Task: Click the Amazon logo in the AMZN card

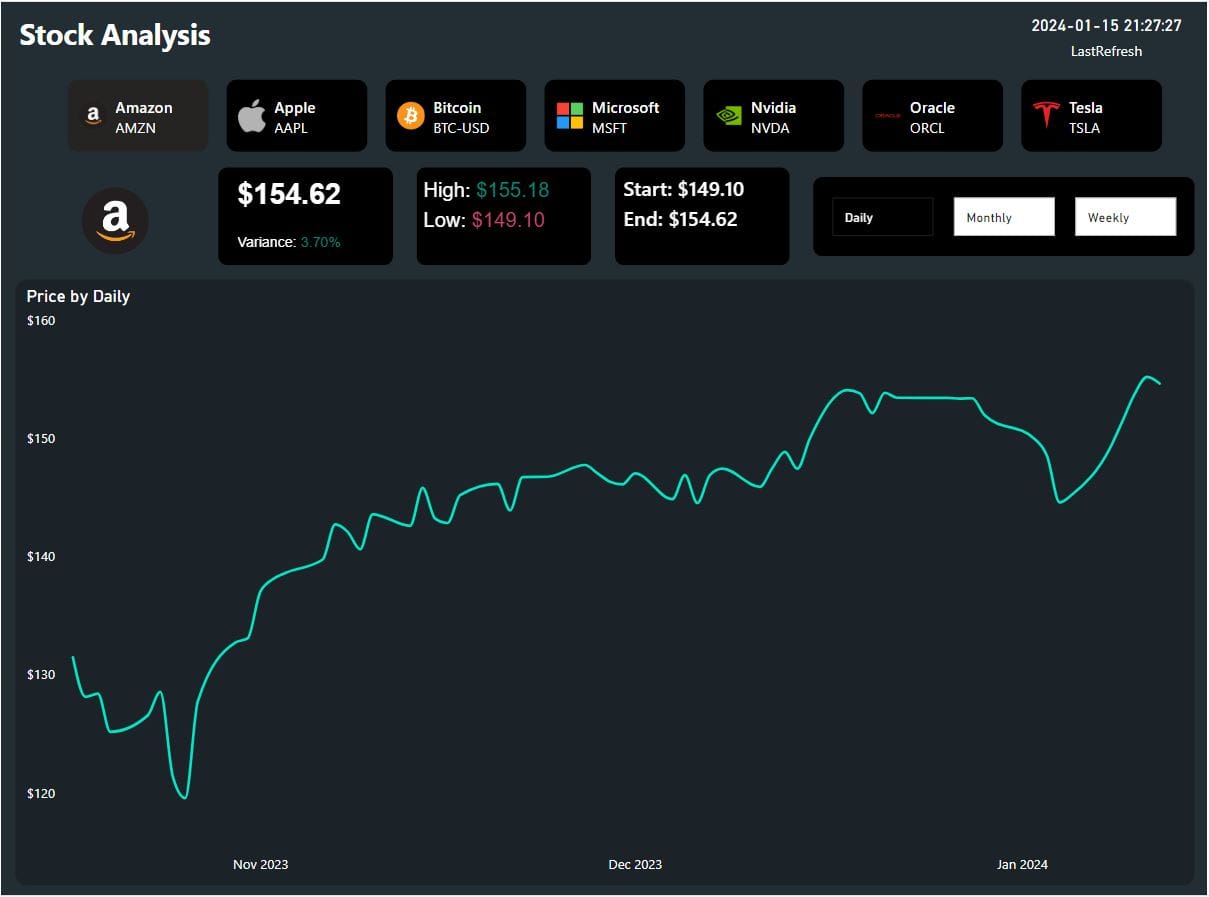Action: (93, 116)
